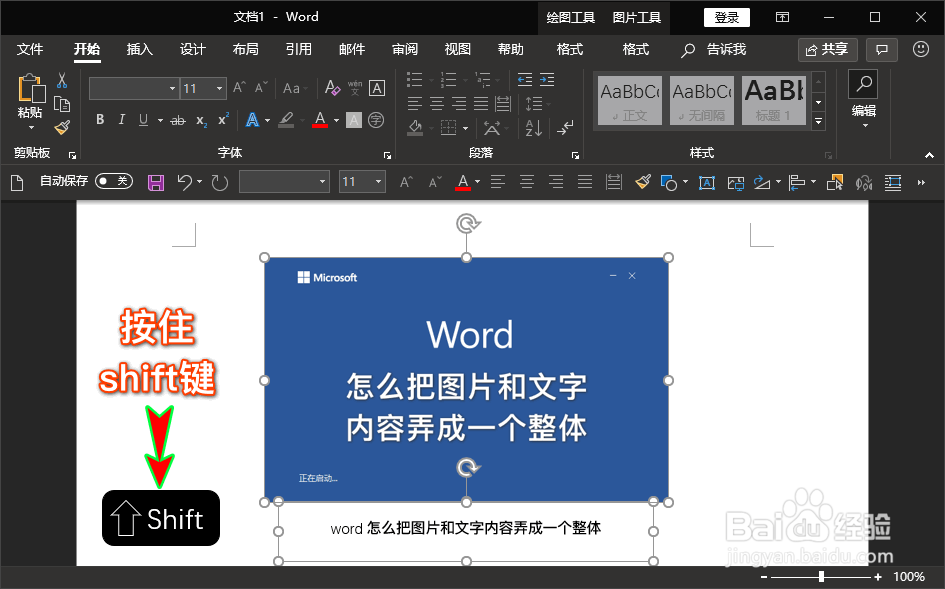Show paragraph marks icon

coord(565,127)
